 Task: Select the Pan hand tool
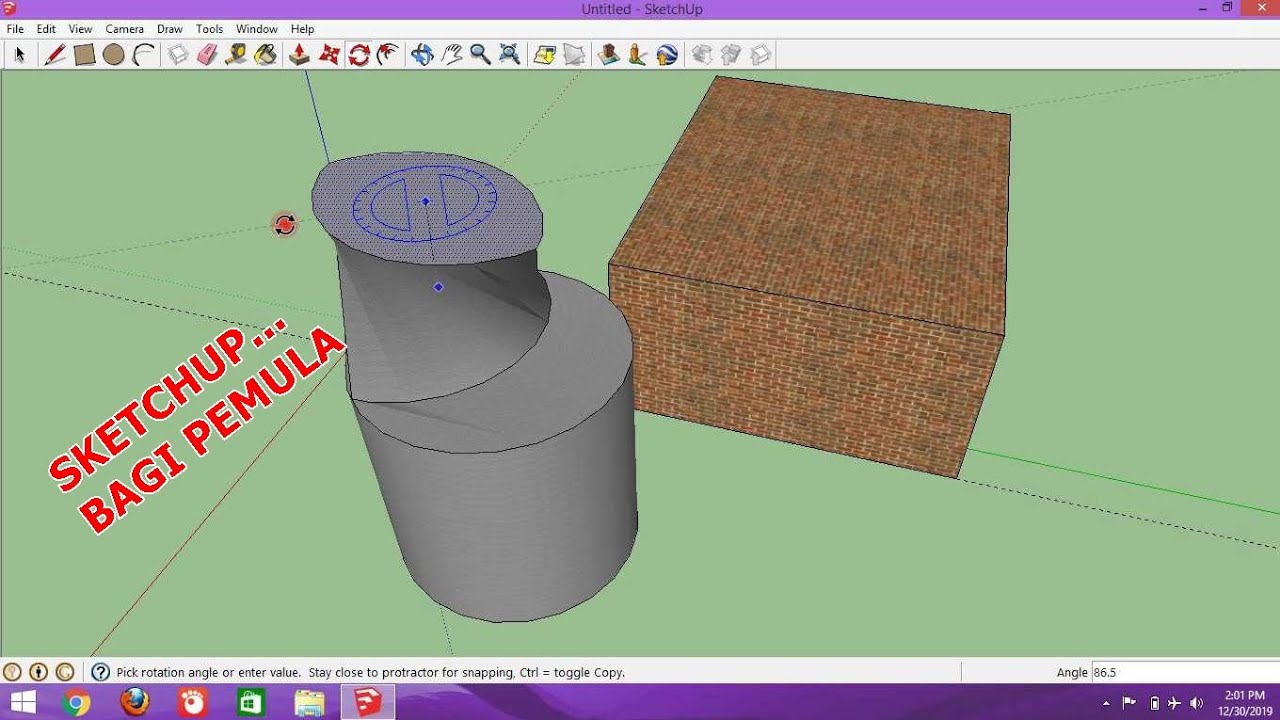coord(452,54)
